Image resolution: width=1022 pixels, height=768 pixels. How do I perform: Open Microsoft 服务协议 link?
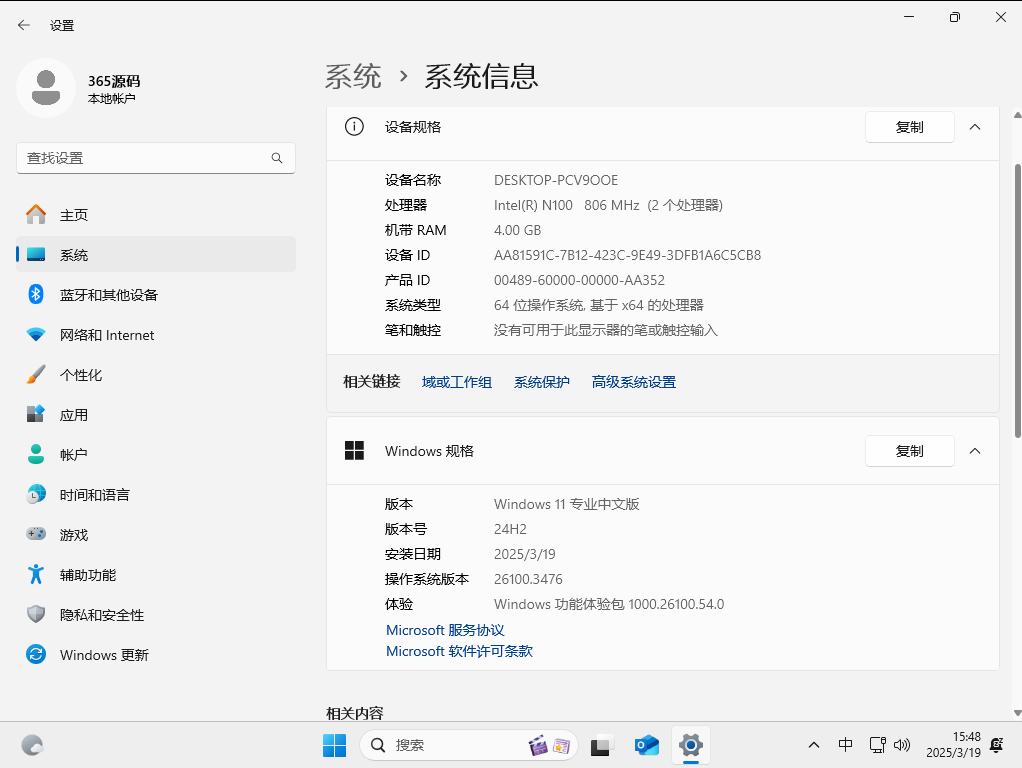(x=445, y=630)
